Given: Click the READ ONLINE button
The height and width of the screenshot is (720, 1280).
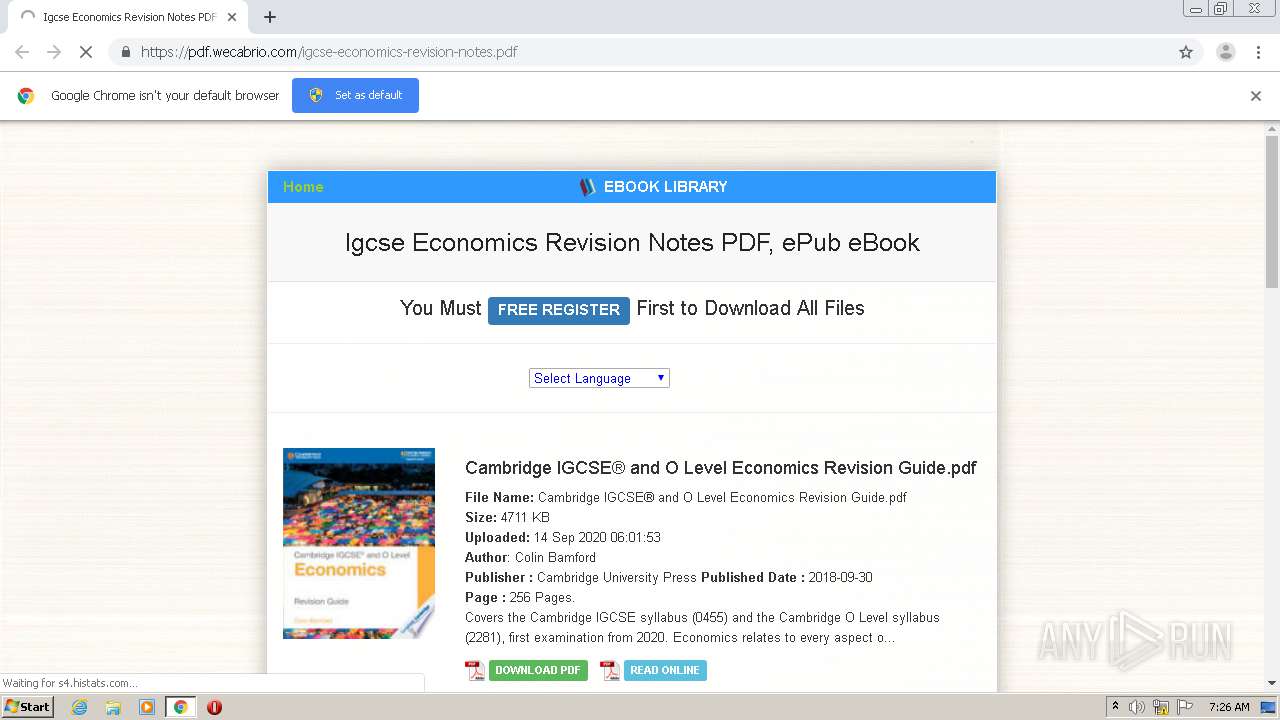Looking at the screenshot, I should (665, 670).
